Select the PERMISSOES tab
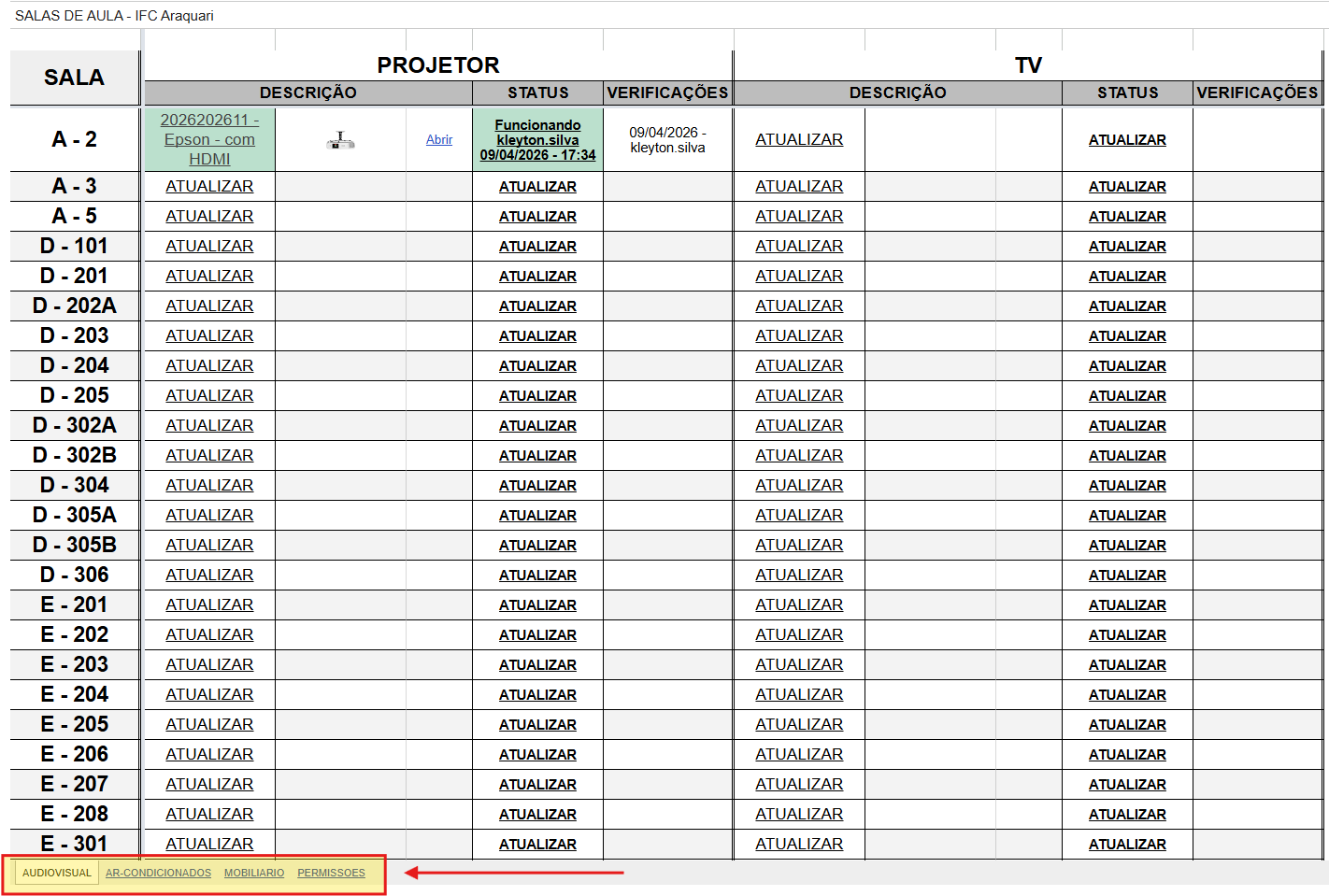The height and width of the screenshot is (896, 1329). coord(331,873)
